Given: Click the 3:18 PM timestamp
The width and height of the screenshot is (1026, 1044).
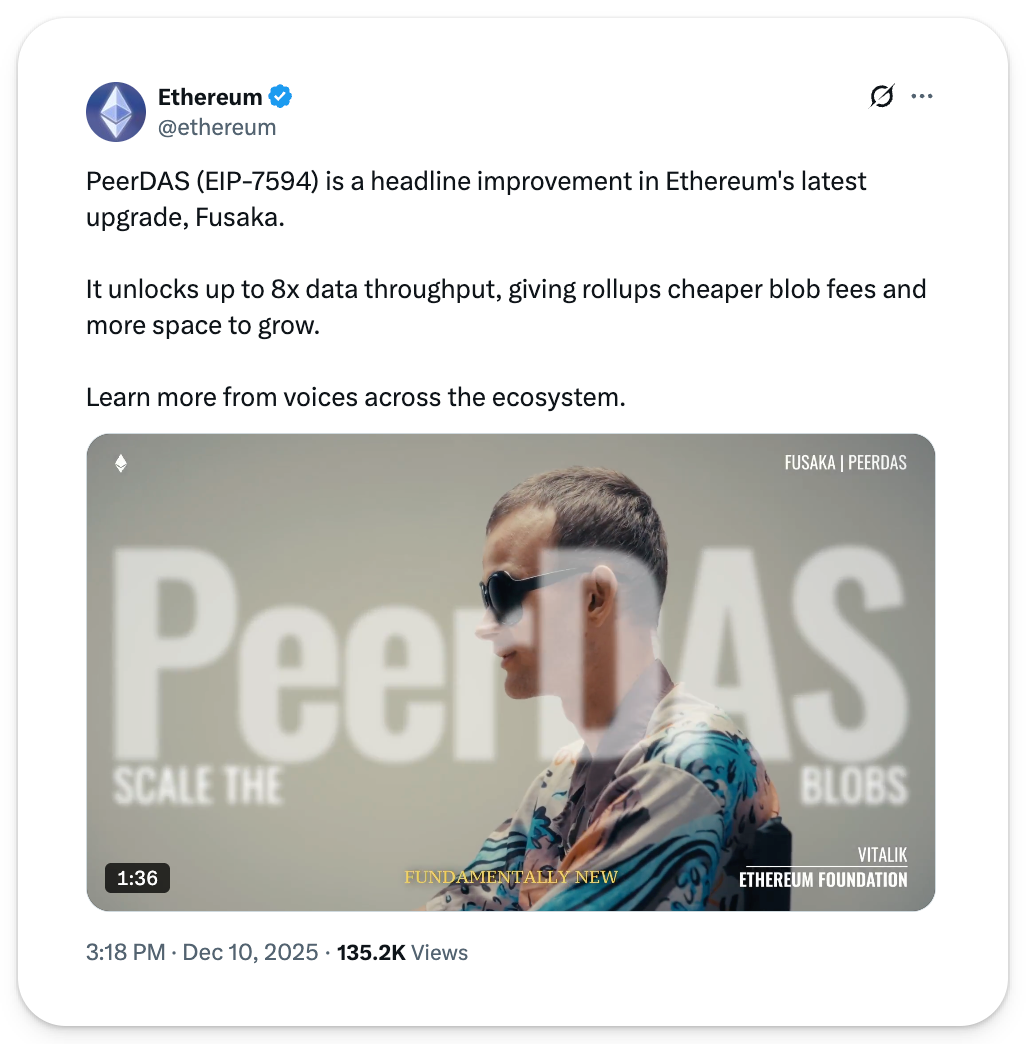Looking at the screenshot, I should (x=125, y=952).
